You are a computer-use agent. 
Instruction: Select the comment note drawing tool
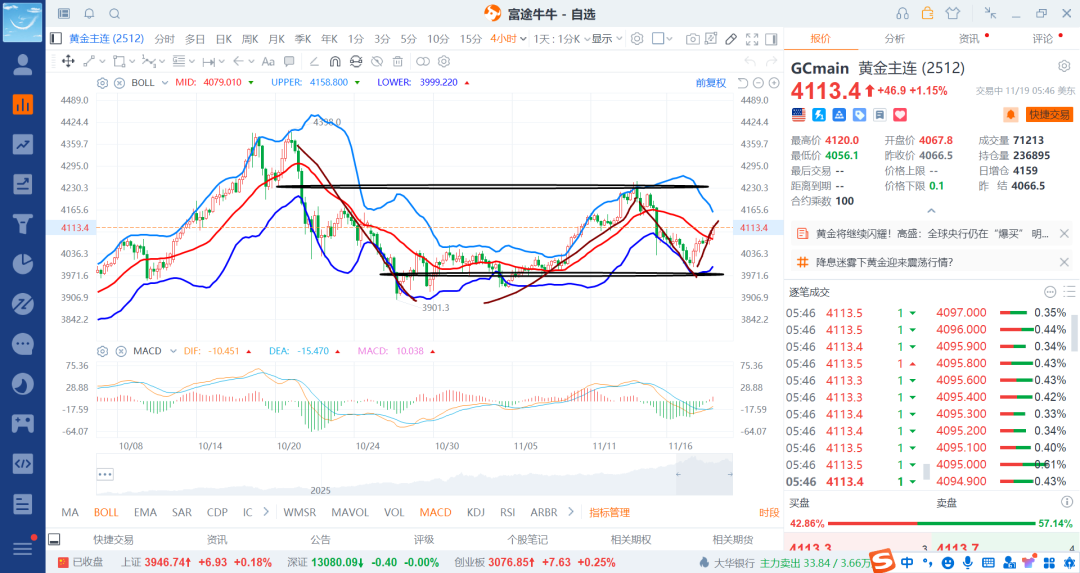point(289,61)
